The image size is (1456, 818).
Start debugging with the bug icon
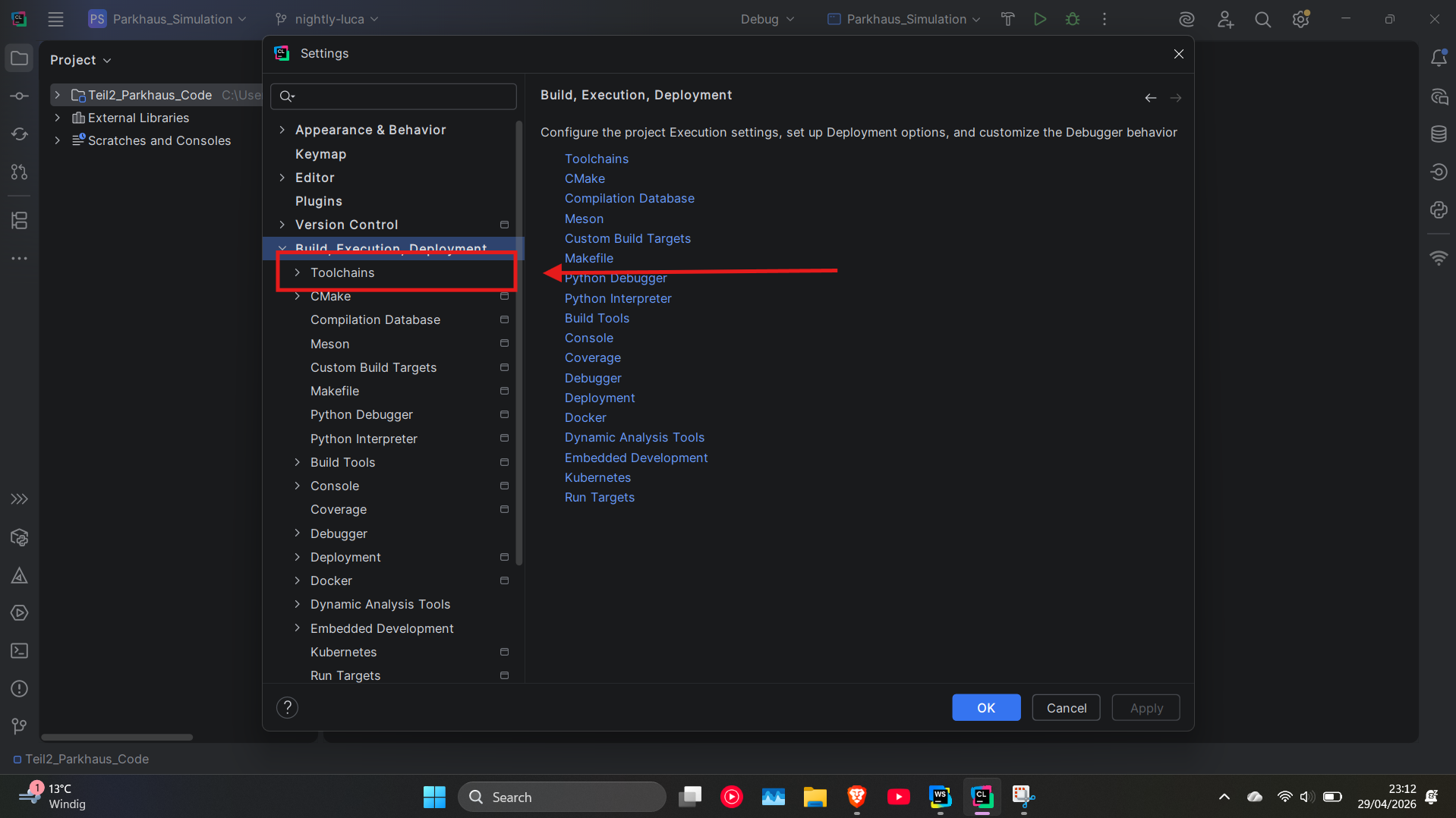[x=1073, y=19]
